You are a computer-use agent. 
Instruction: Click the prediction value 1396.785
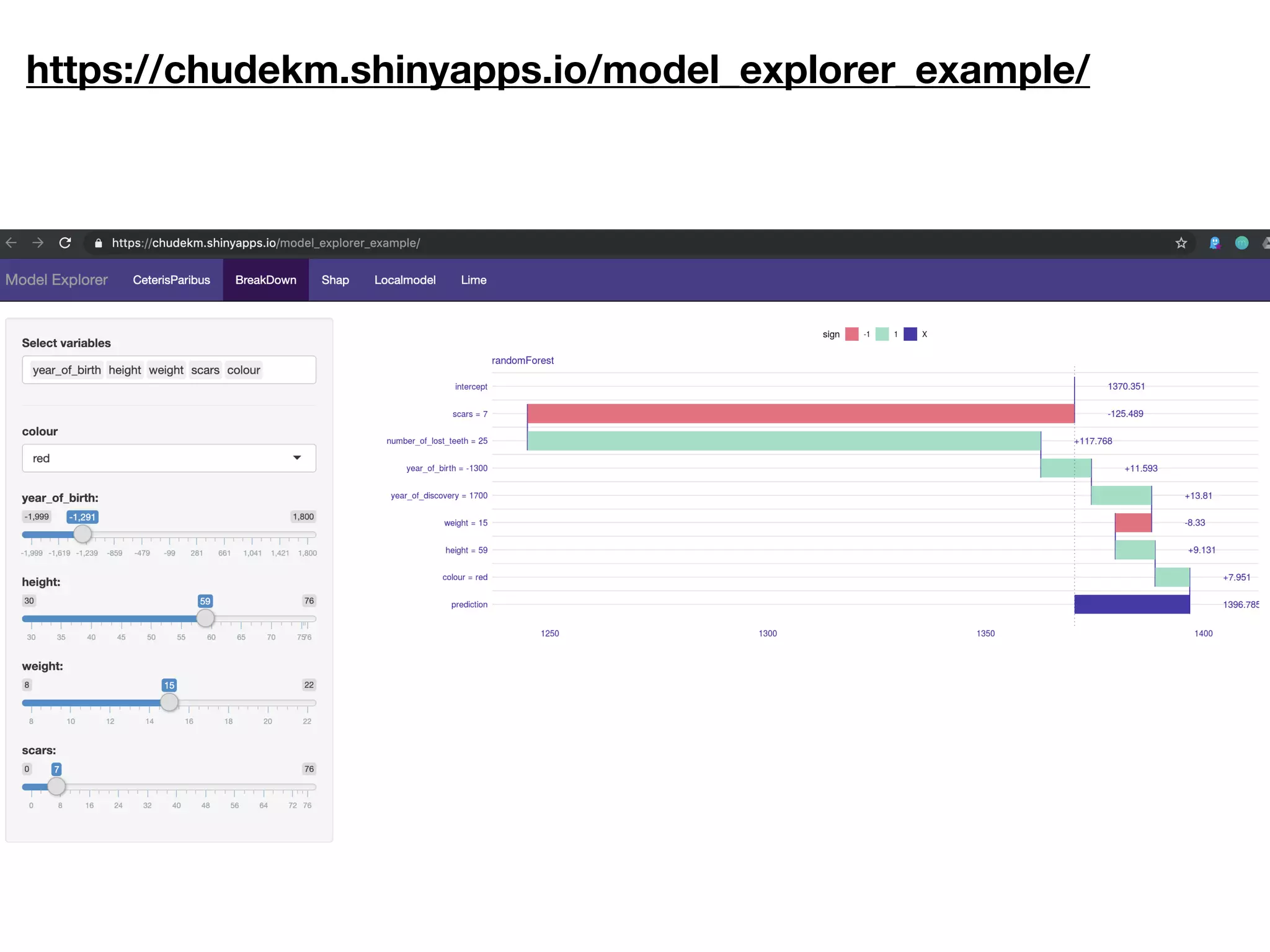(x=1240, y=604)
